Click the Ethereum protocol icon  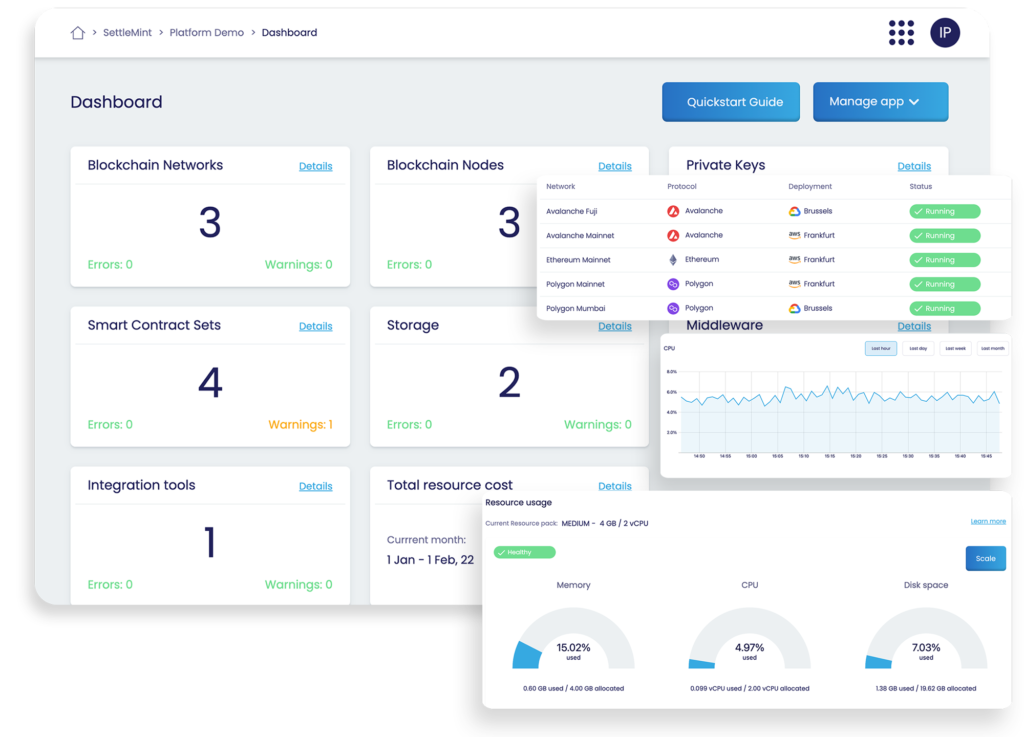point(673,260)
